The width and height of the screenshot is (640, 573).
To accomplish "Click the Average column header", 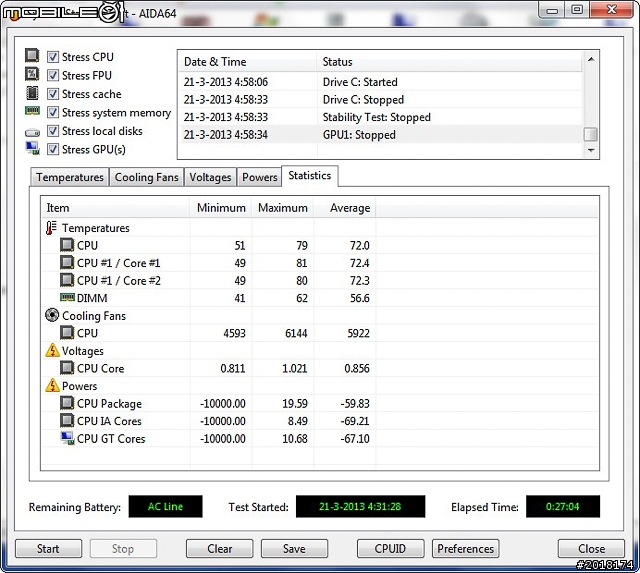I will click(x=345, y=208).
